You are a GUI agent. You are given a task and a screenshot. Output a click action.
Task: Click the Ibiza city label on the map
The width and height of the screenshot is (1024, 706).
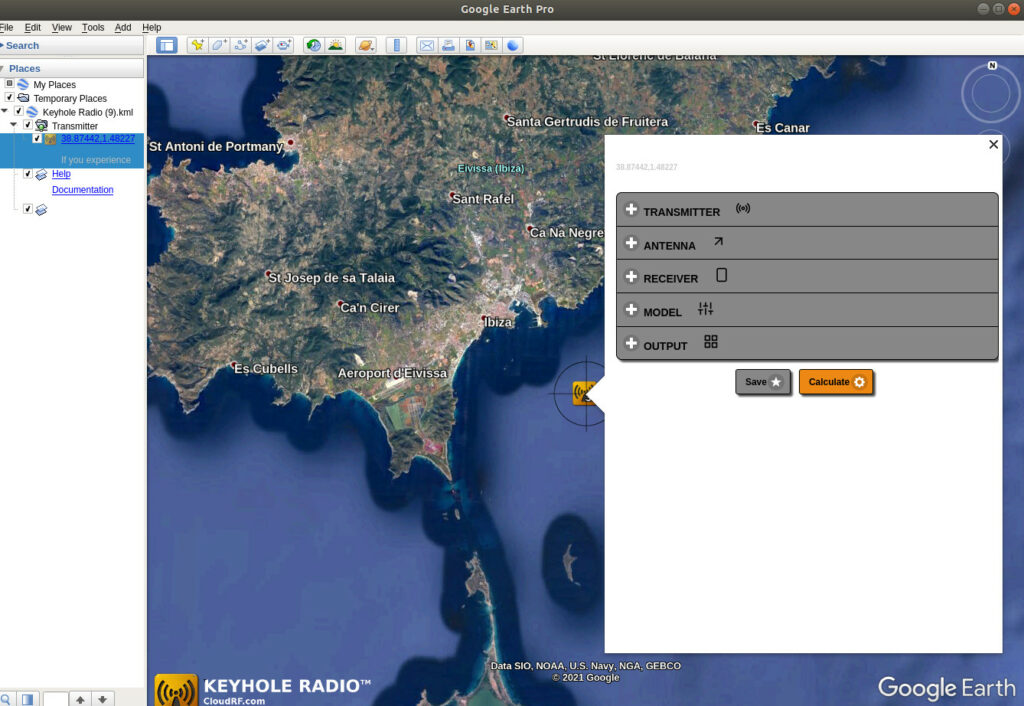tap(498, 322)
